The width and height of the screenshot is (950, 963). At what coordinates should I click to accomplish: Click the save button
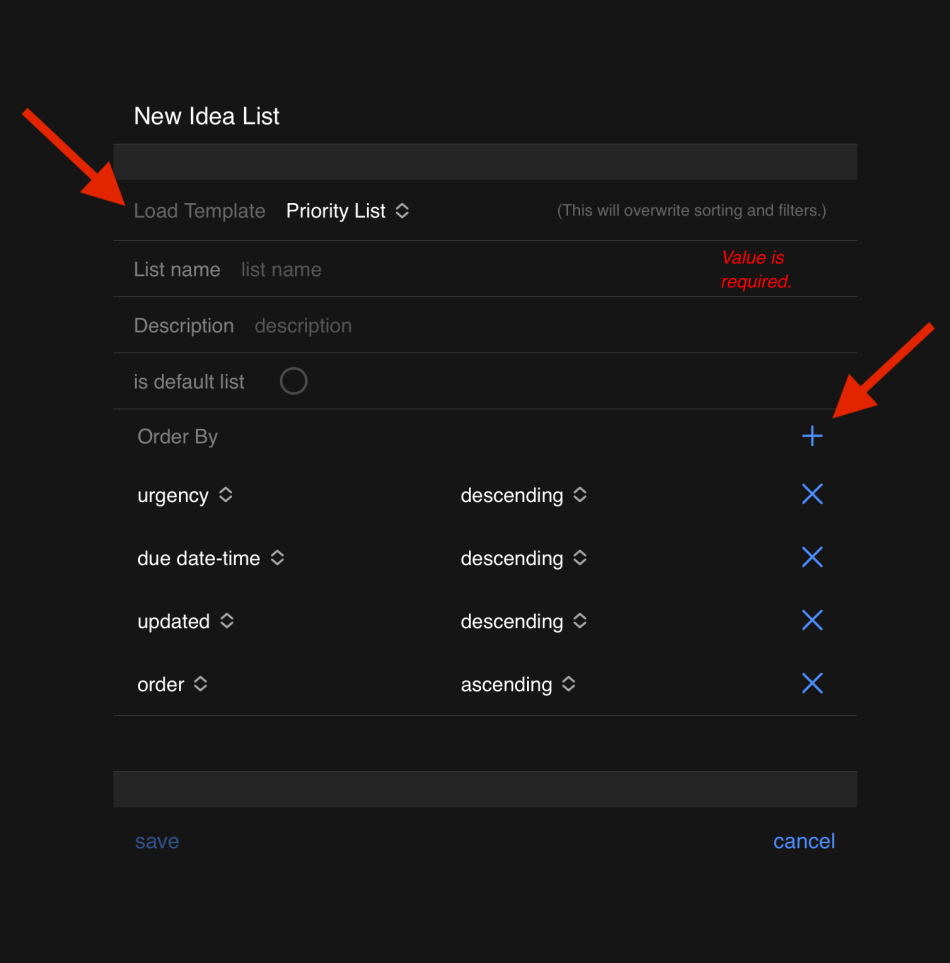157,842
